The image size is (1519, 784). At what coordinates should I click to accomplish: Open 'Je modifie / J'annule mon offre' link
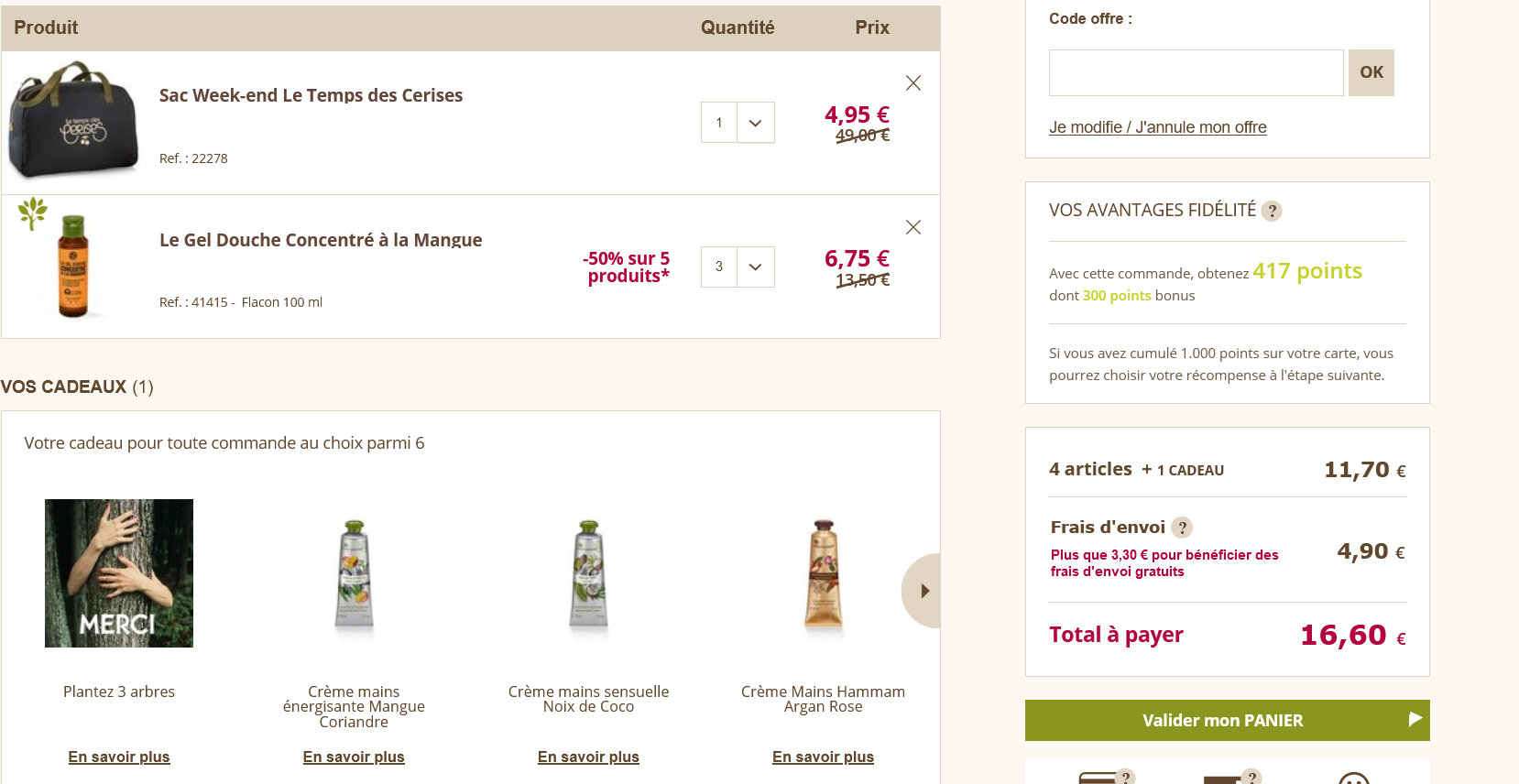click(x=1157, y=127)
